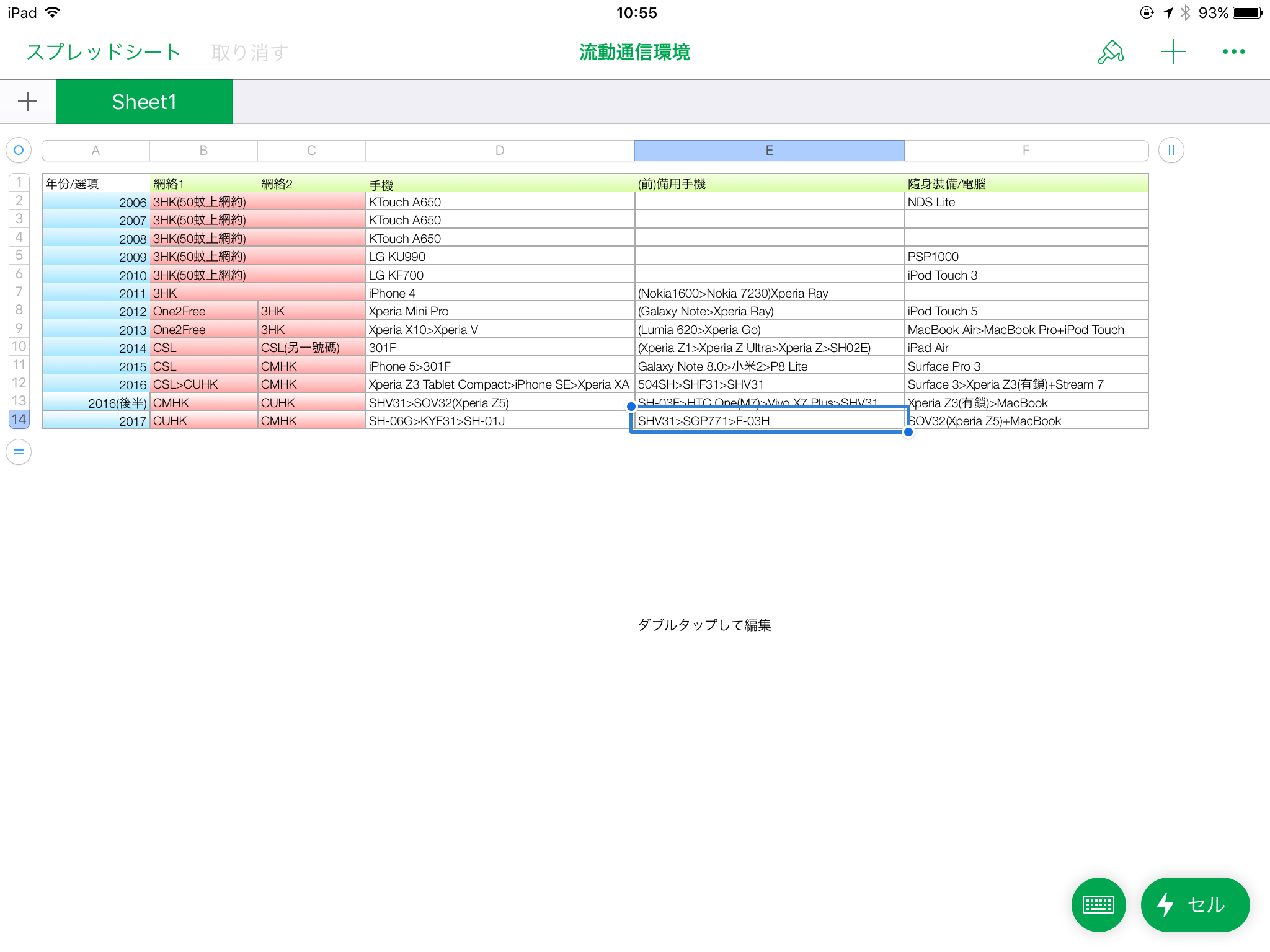Select the NDS Lite cell
Screen dimensions: 1270x952
pos(1026,202)
